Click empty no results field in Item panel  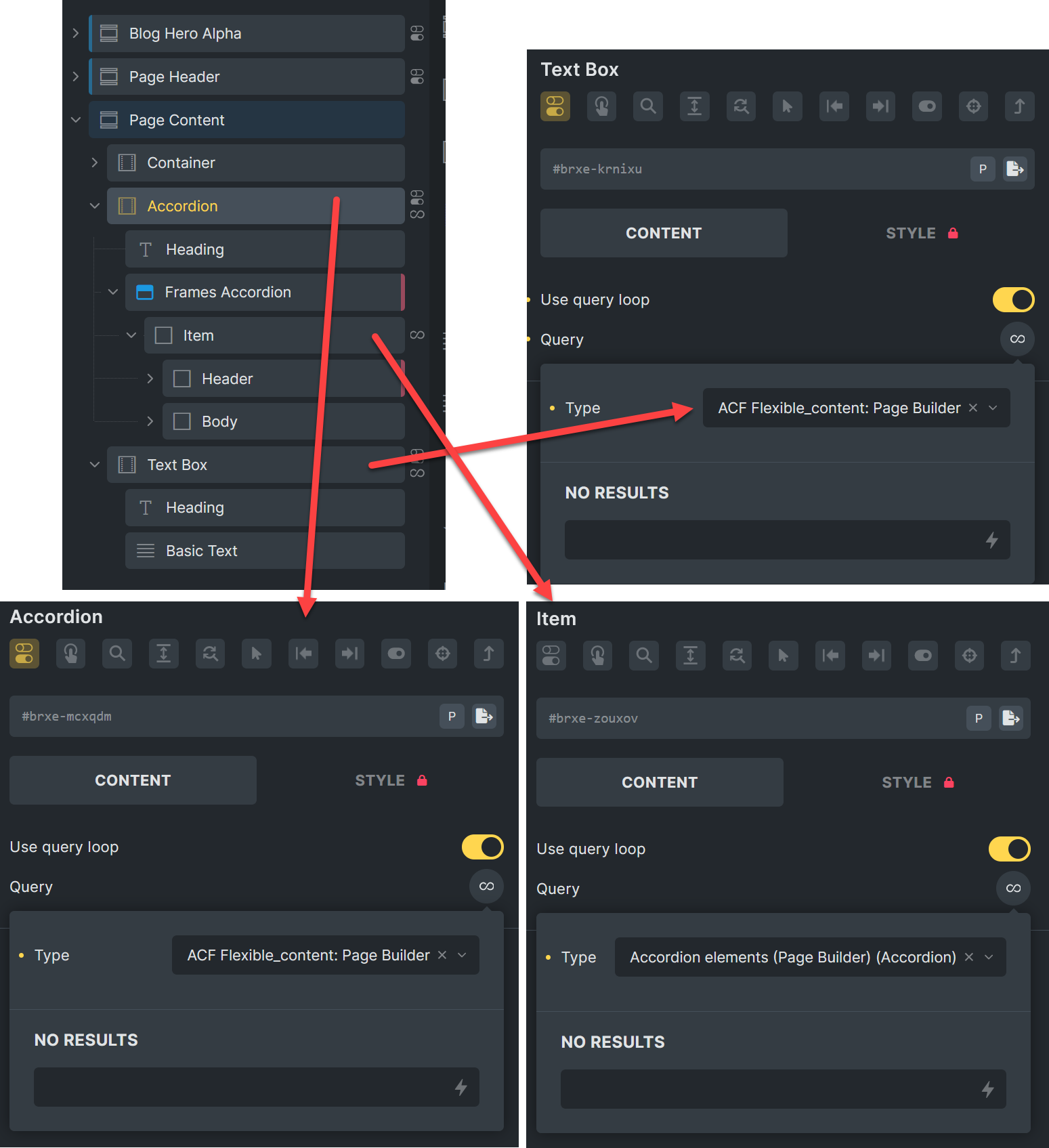783,1089
